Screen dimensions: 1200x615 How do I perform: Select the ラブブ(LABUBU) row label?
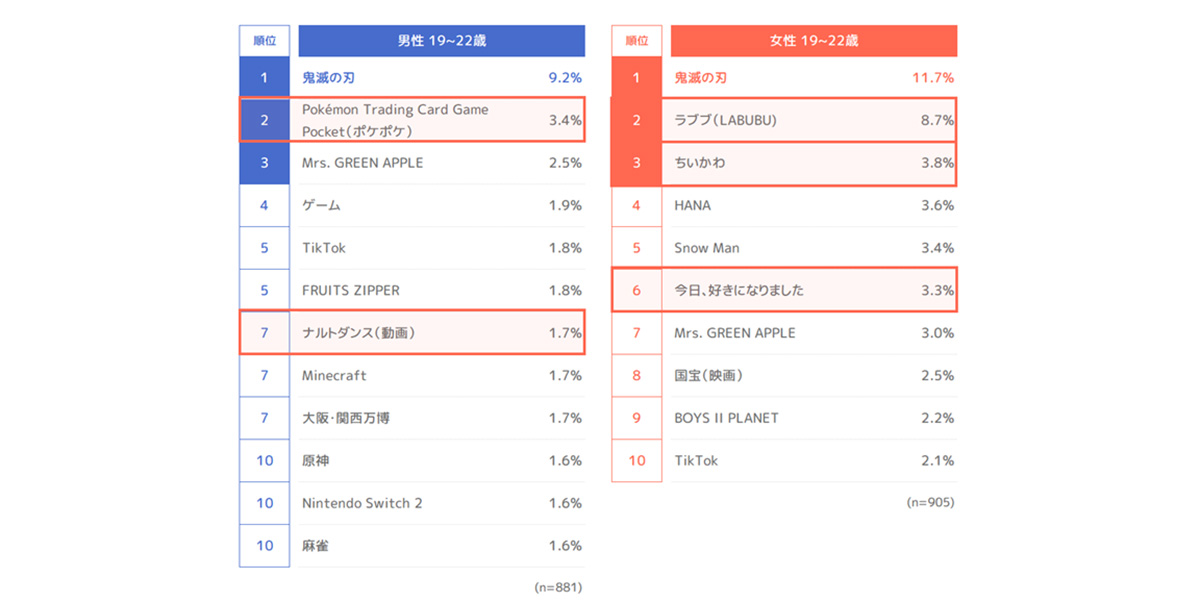click(x=725, y=120)
